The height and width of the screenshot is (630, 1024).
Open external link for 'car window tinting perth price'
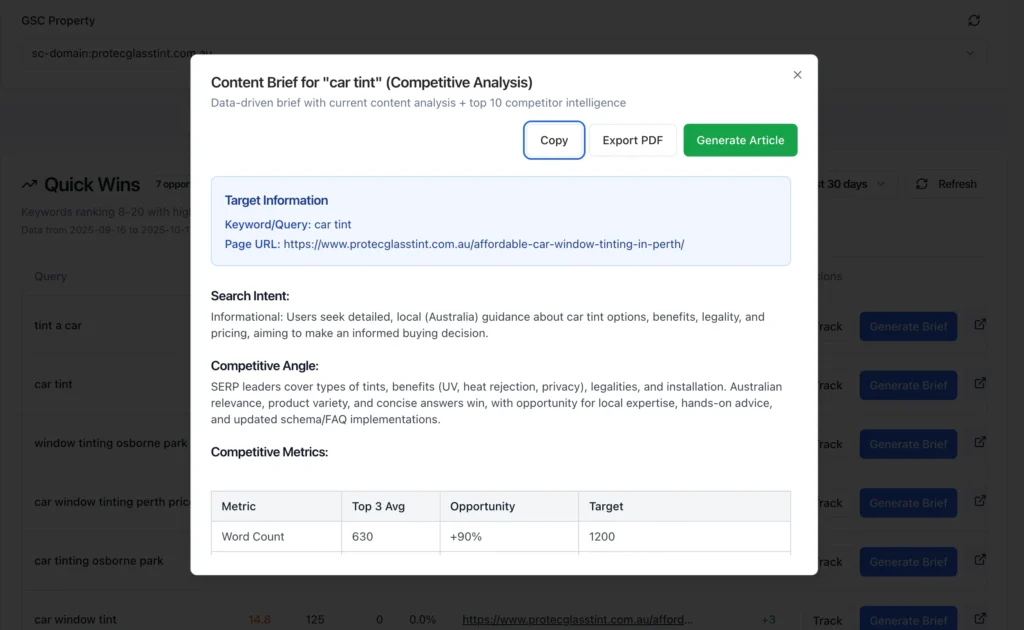980,501
